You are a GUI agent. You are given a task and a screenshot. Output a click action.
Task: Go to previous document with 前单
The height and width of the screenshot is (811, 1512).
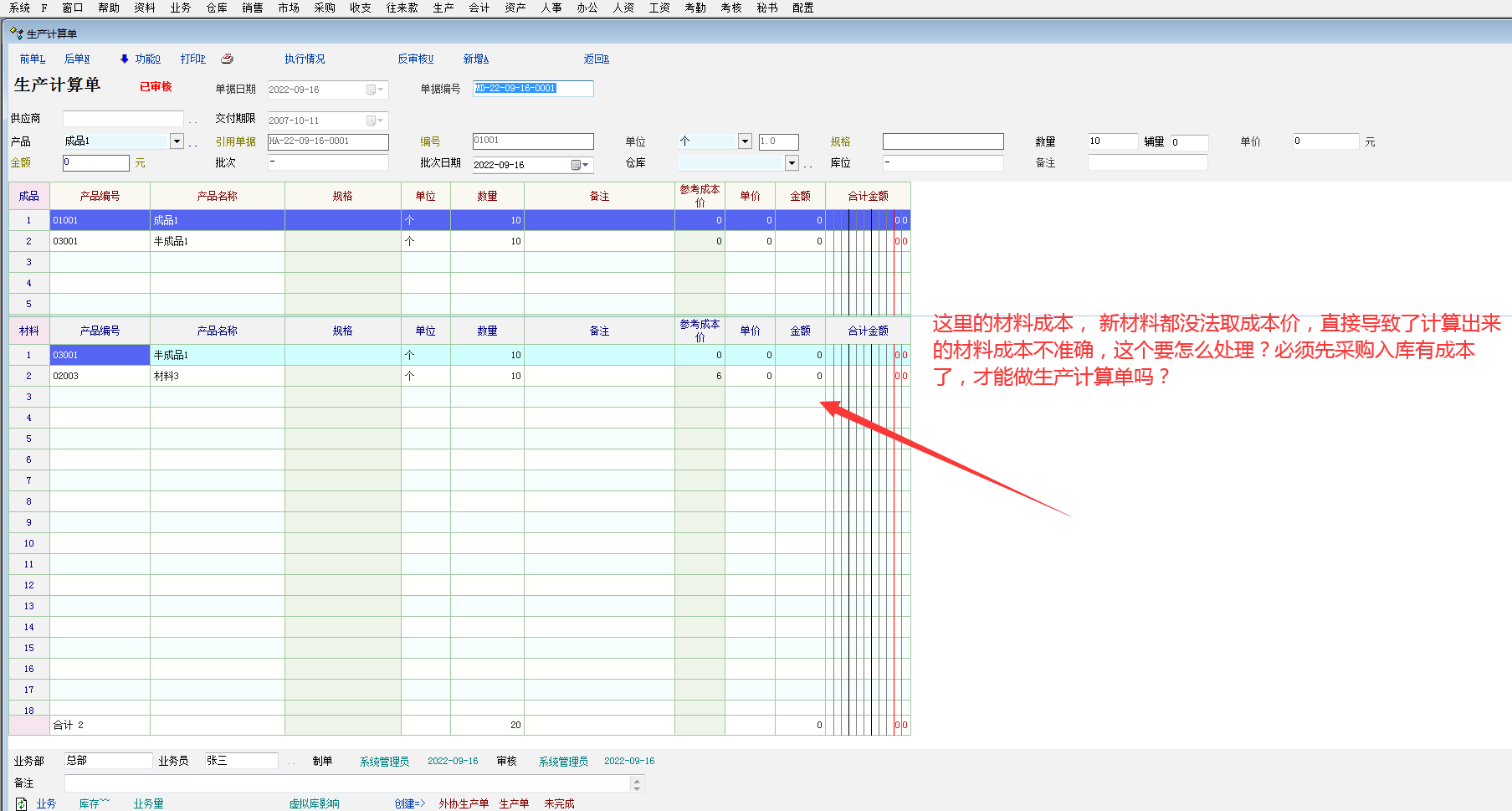click(x=32, y=59)
